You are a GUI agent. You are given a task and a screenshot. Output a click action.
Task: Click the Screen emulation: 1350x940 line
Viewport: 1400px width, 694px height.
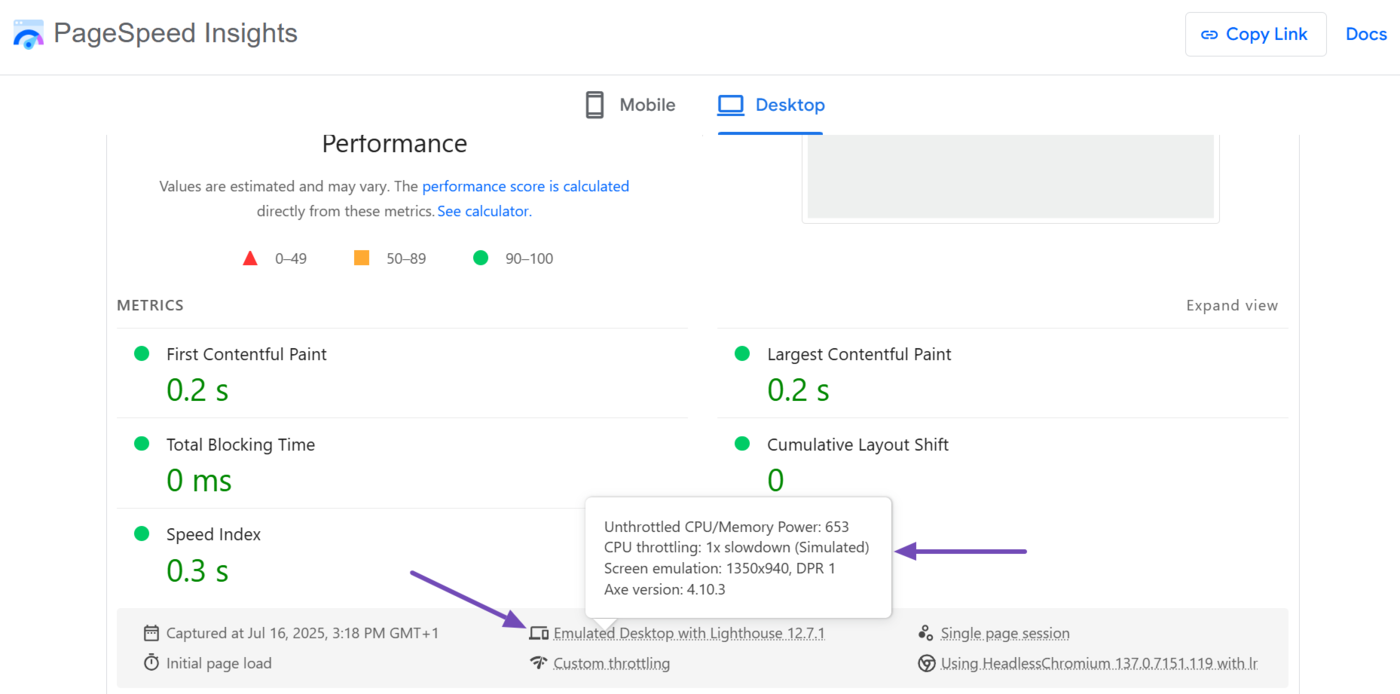tap(720, 568)
